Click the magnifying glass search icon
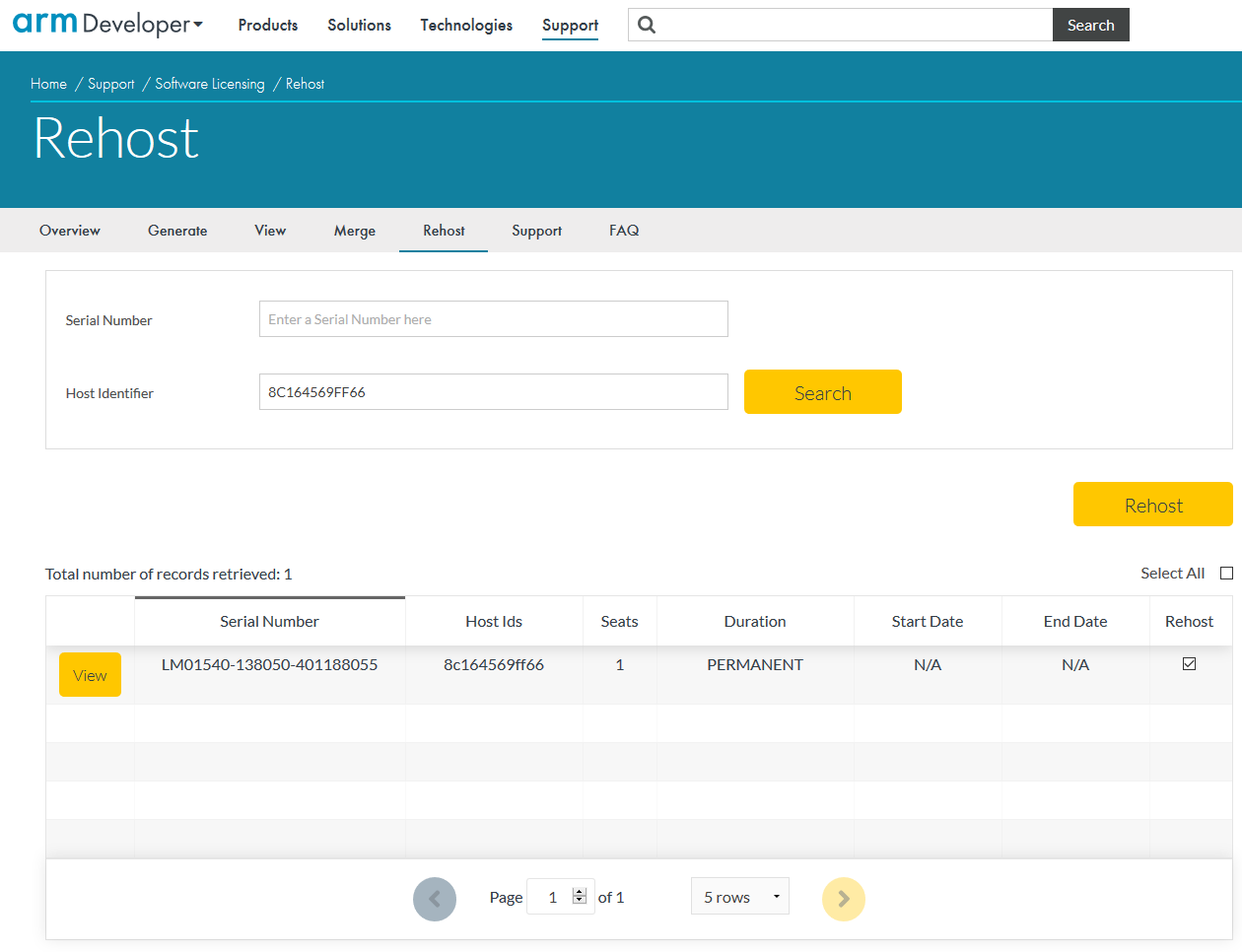The height and width of the screenshot is (952, 1242). [x=647, y=24]
